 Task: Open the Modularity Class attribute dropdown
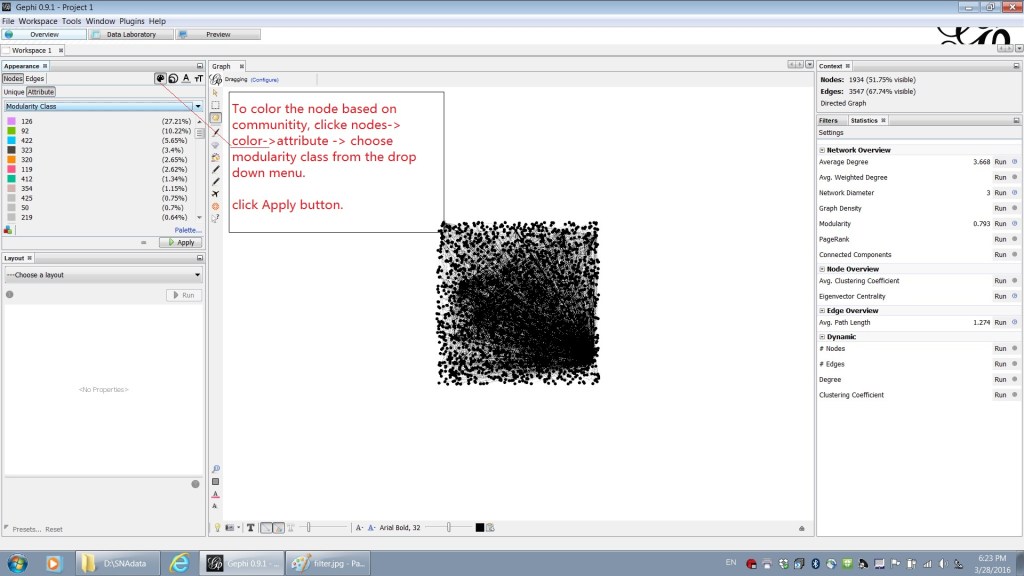[103, 106]
